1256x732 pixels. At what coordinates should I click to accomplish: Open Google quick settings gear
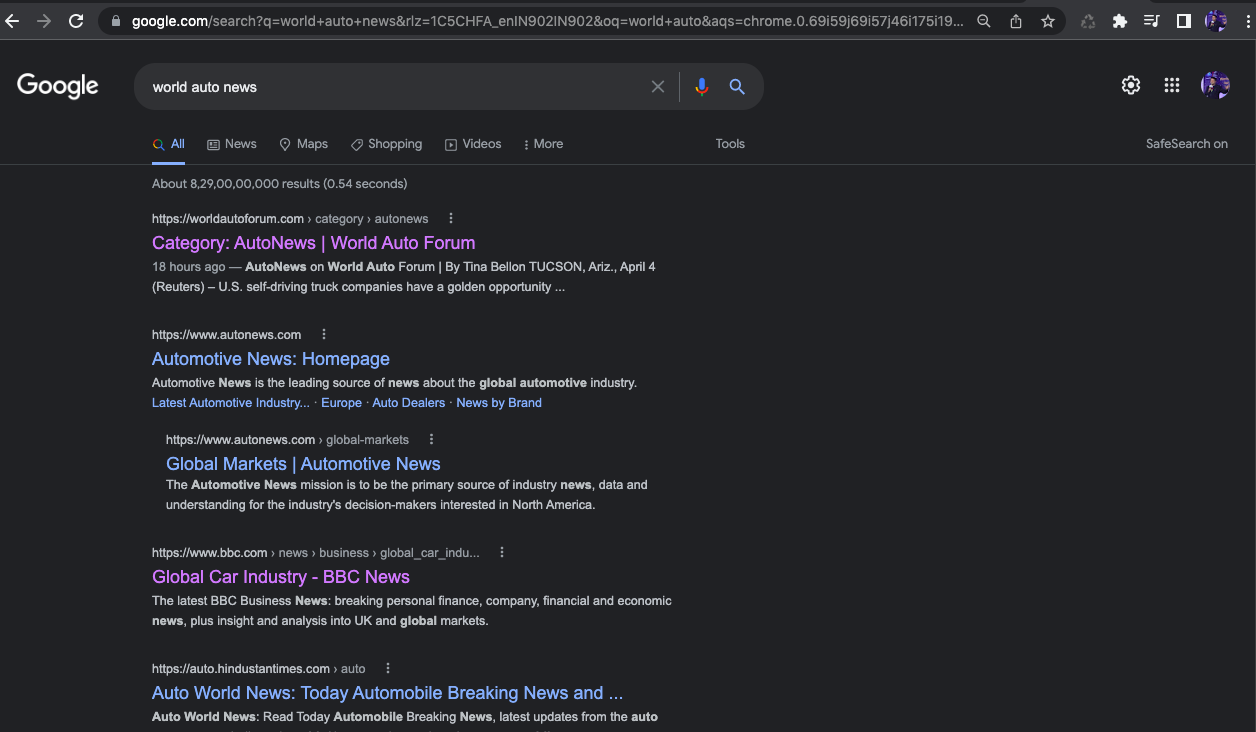point(1131,86)
